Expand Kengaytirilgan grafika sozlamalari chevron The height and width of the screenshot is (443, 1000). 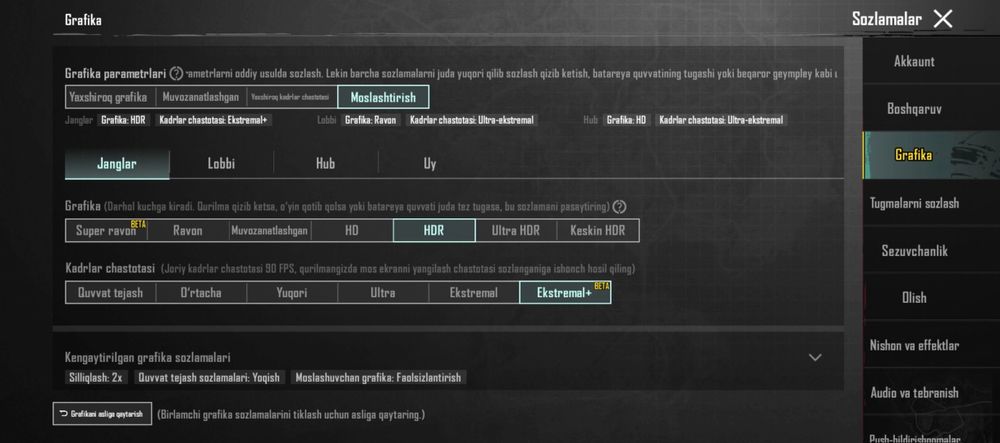click(815, 358)
